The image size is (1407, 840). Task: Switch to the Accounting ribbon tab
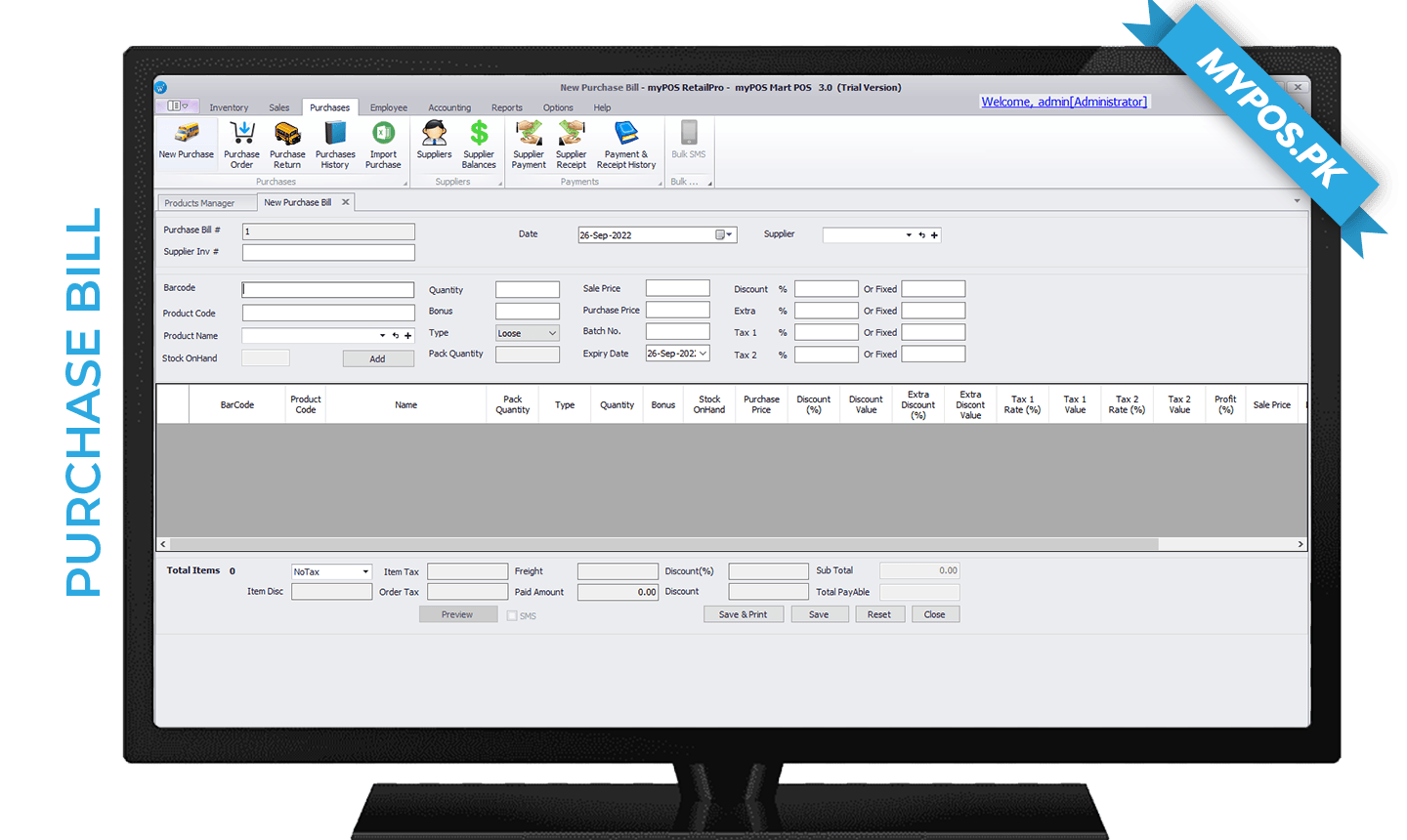coord(449,107)
